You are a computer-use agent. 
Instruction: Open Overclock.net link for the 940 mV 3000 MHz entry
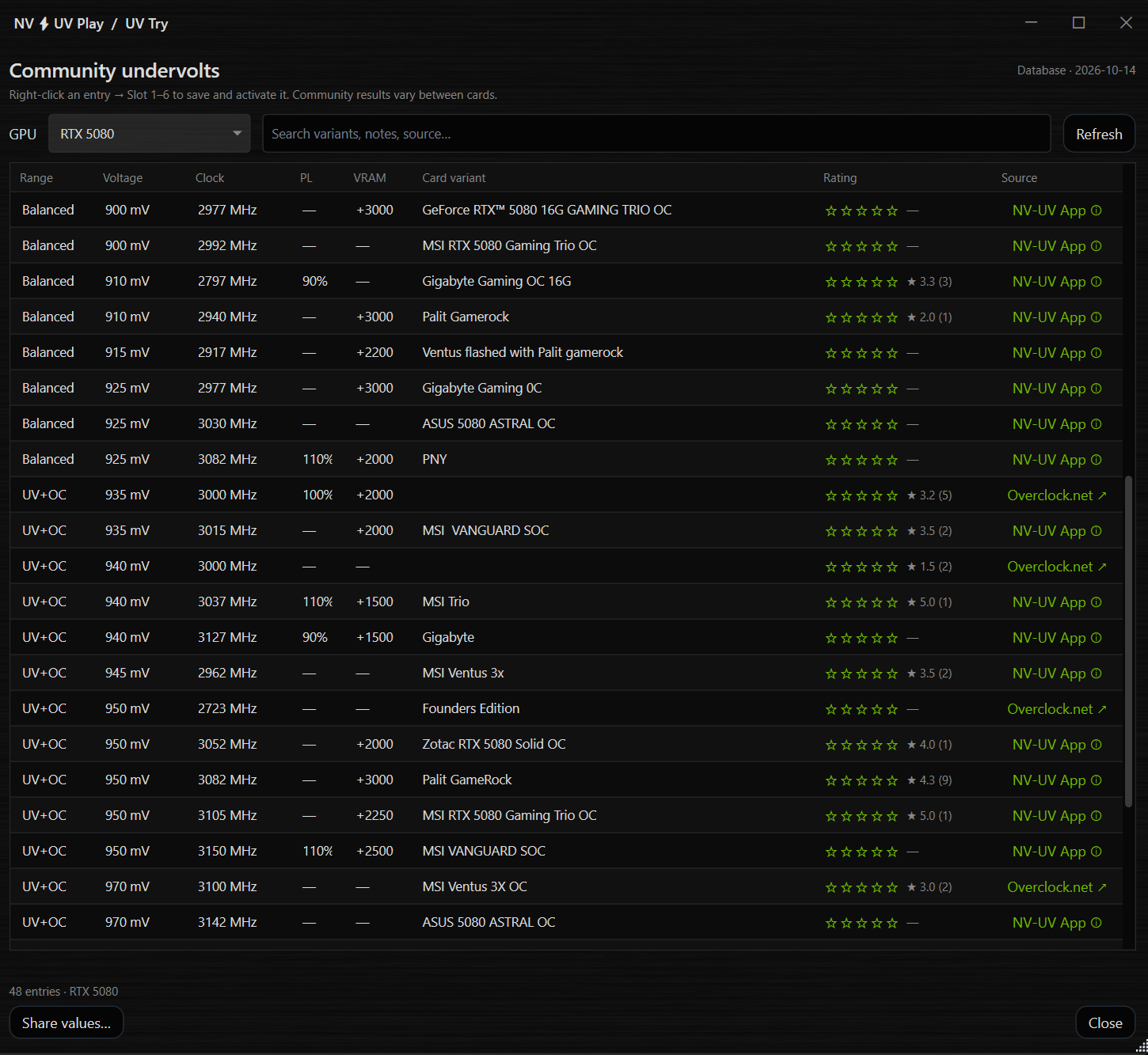[1057, 566]
